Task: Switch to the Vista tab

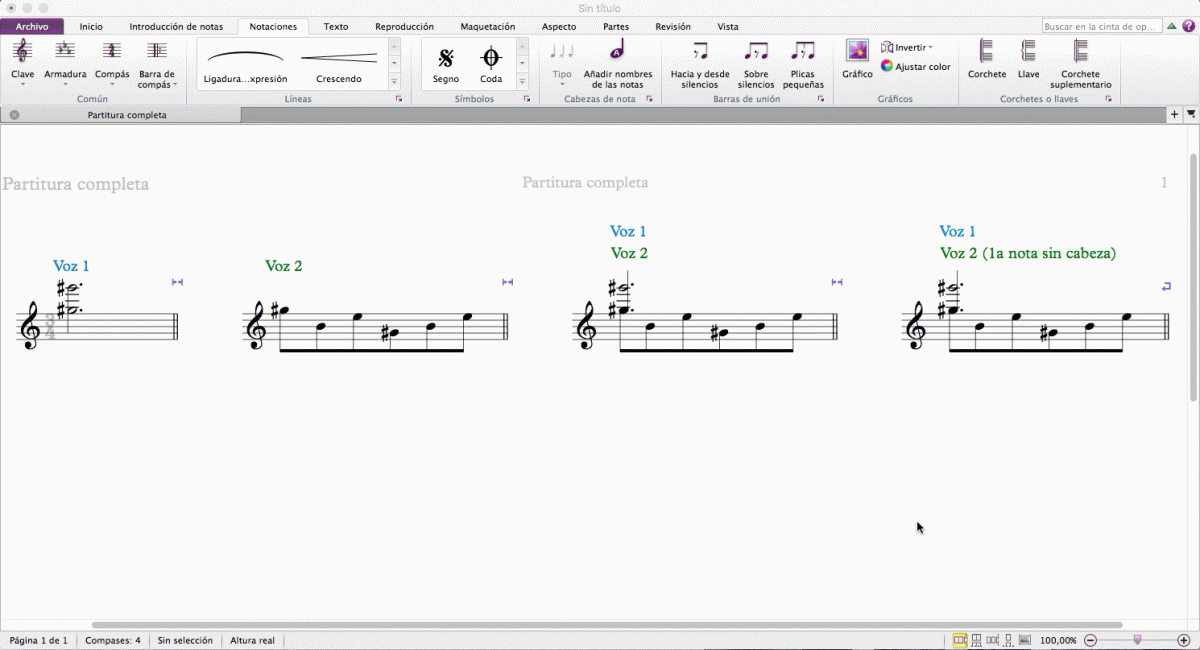Action: click(728, 27)
